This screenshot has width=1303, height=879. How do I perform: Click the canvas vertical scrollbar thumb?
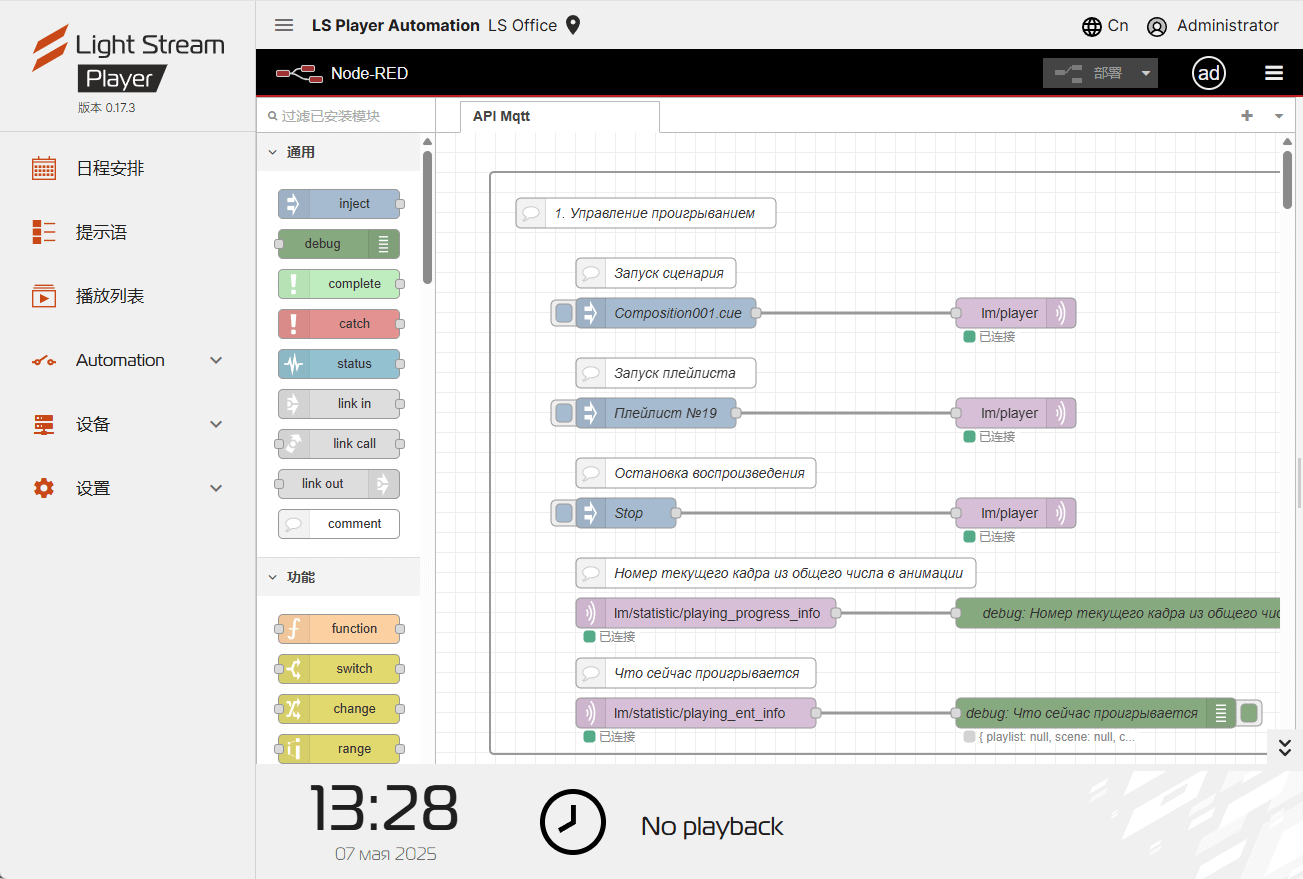click(x=1287, y=179)
